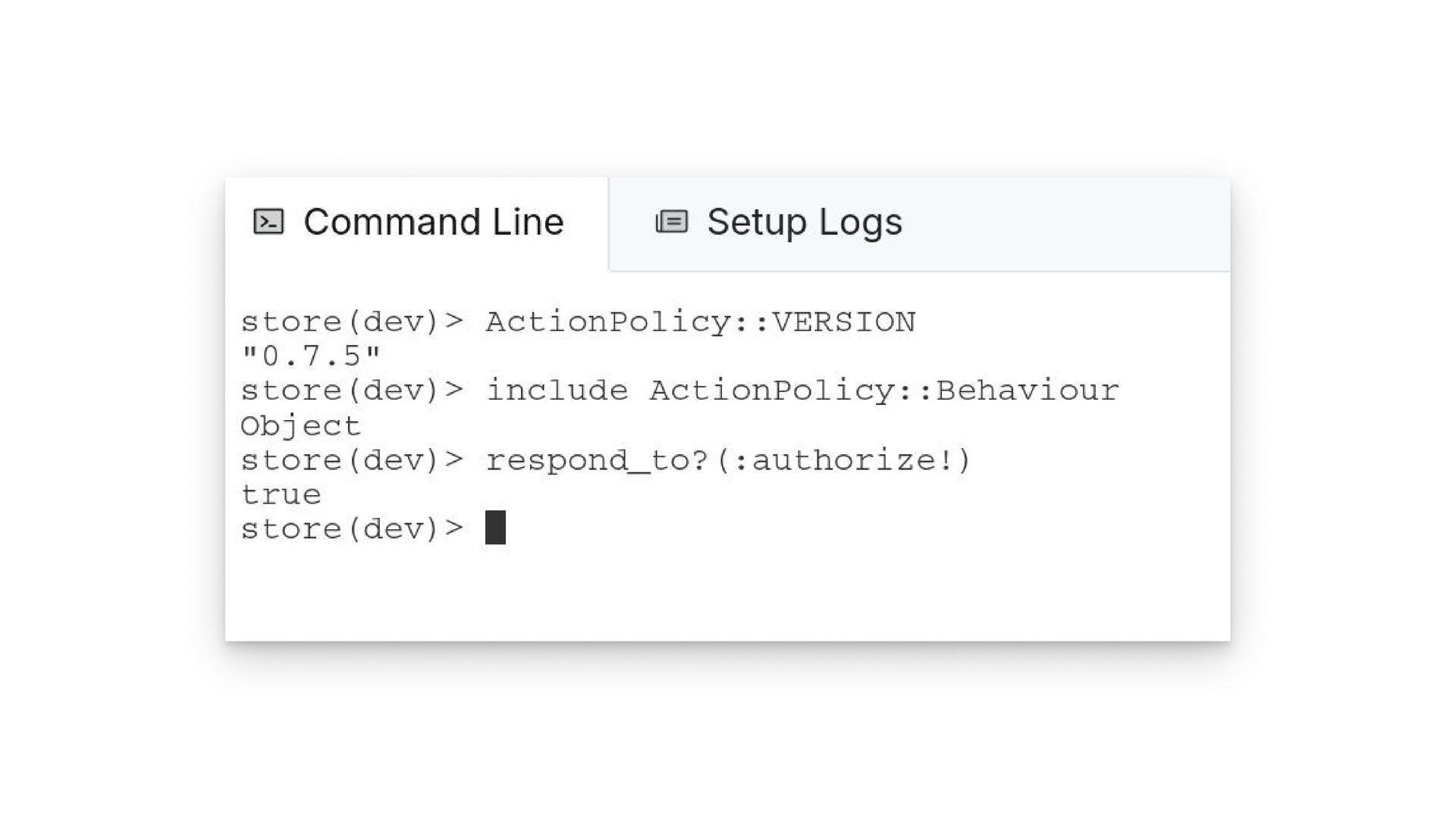
Task: Click the "0.7.5" version output
Action: point(310,356)
